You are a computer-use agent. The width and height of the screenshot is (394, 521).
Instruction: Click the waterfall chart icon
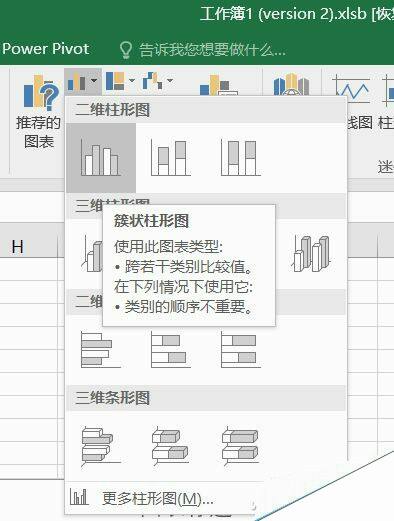tap(153, 81)
